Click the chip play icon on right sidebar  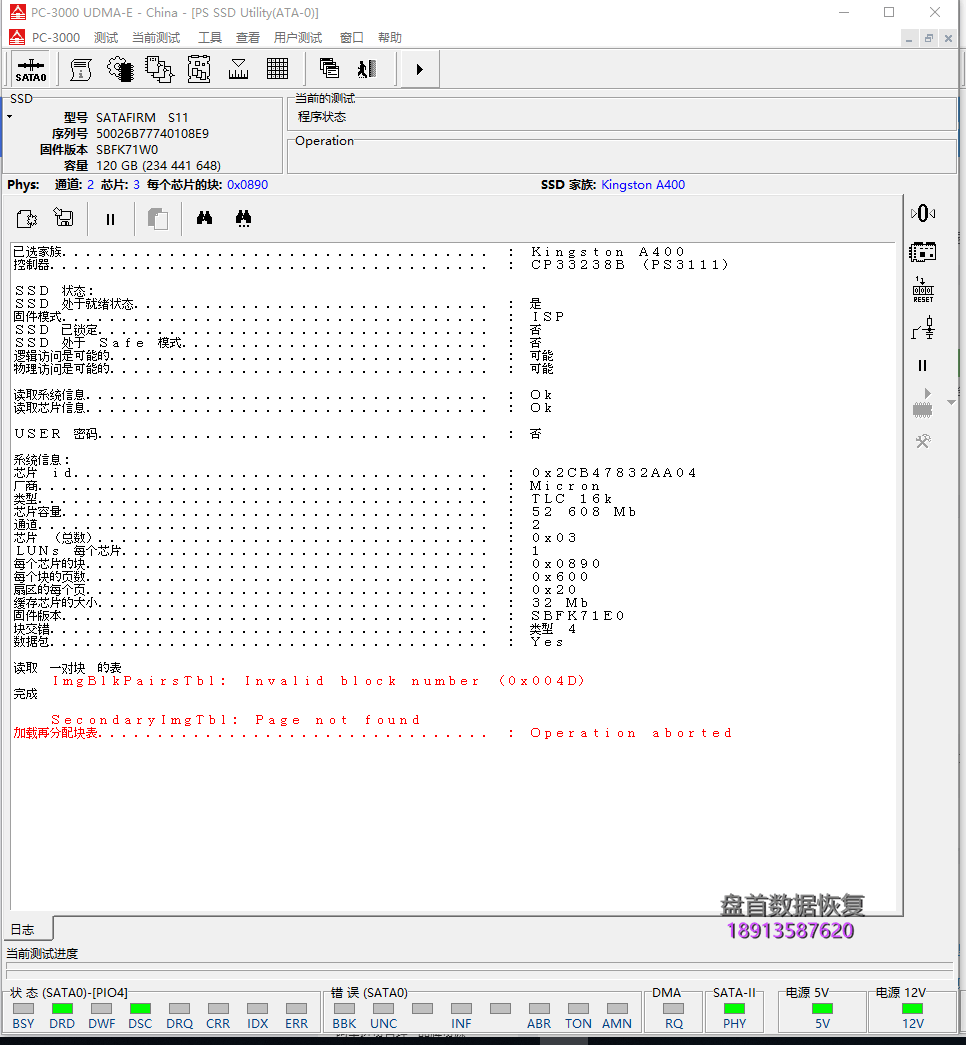coord(923,403)
